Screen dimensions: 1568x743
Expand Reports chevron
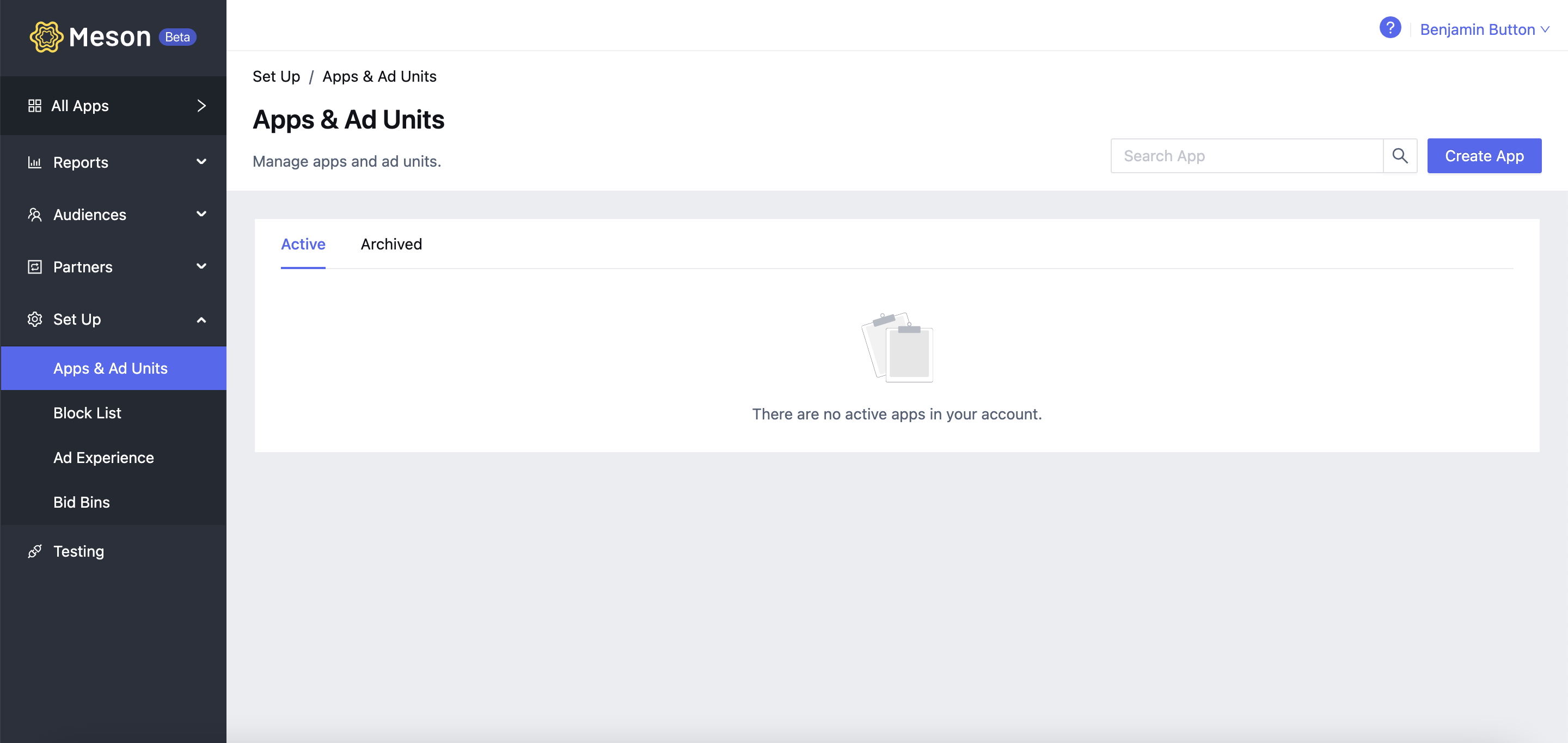click(x=201, y=162)
